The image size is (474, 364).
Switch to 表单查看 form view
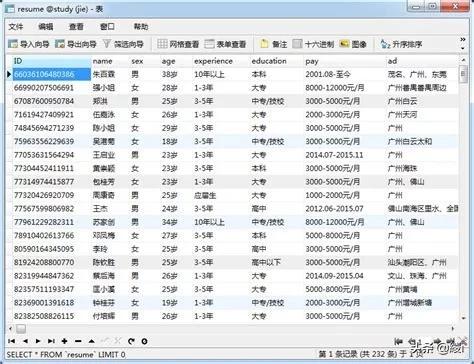pyautogui.click(x=226, y=44)
